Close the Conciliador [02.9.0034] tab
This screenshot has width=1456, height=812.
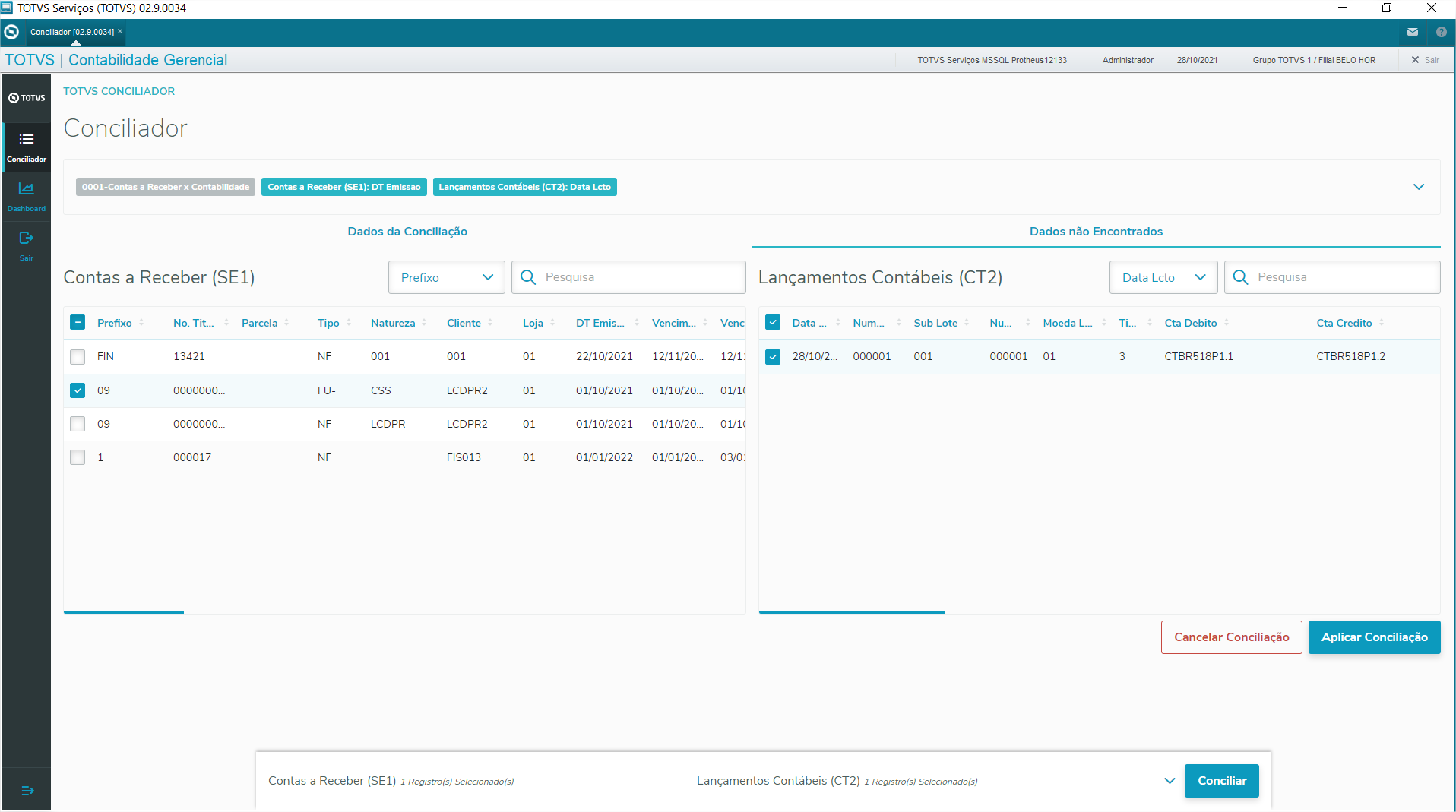coord(120,31)
